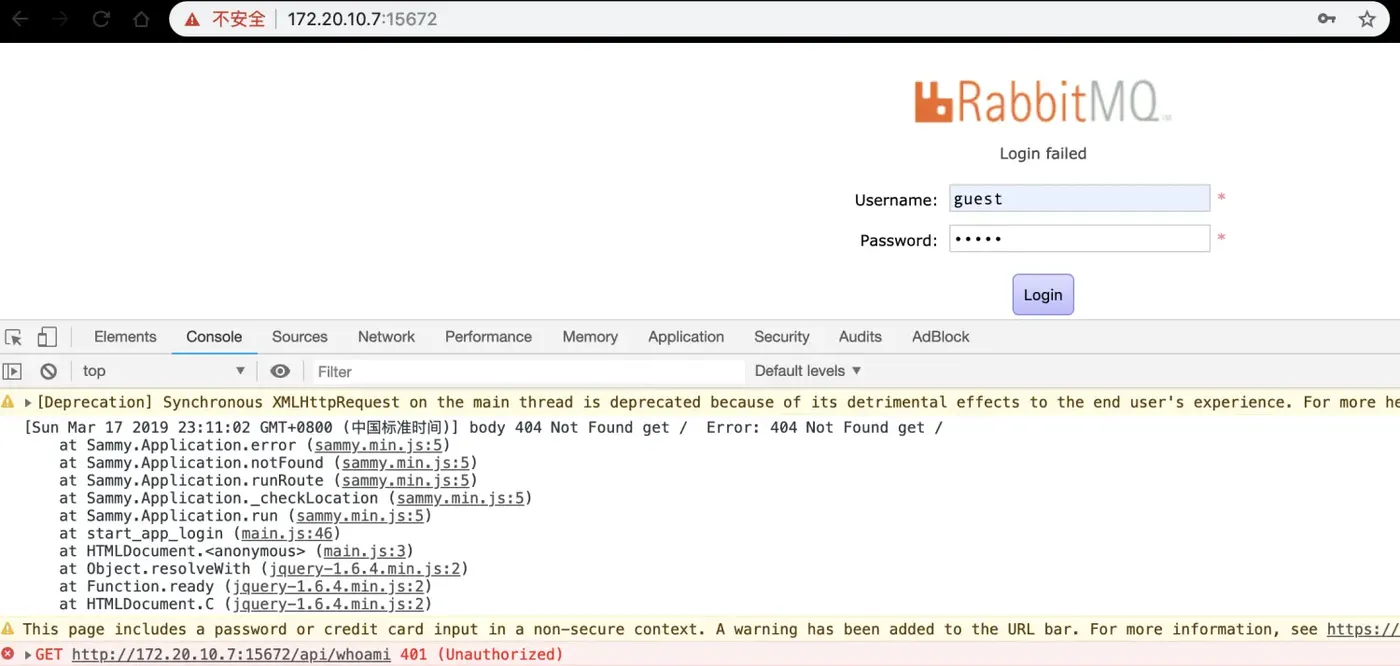Open sammy.min.js:5 link in notFound line

[x=404, y=463]
